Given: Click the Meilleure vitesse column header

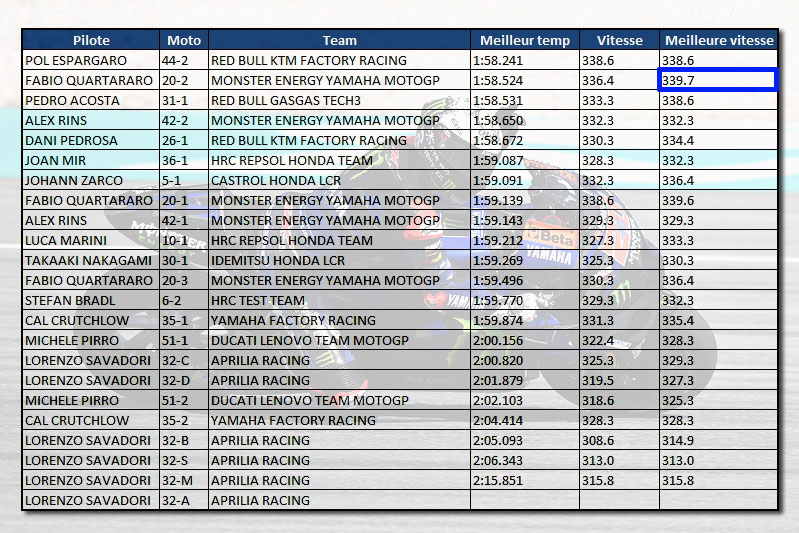Looking at the screenshot, I should pyautogui.click(x=718, y=40).
